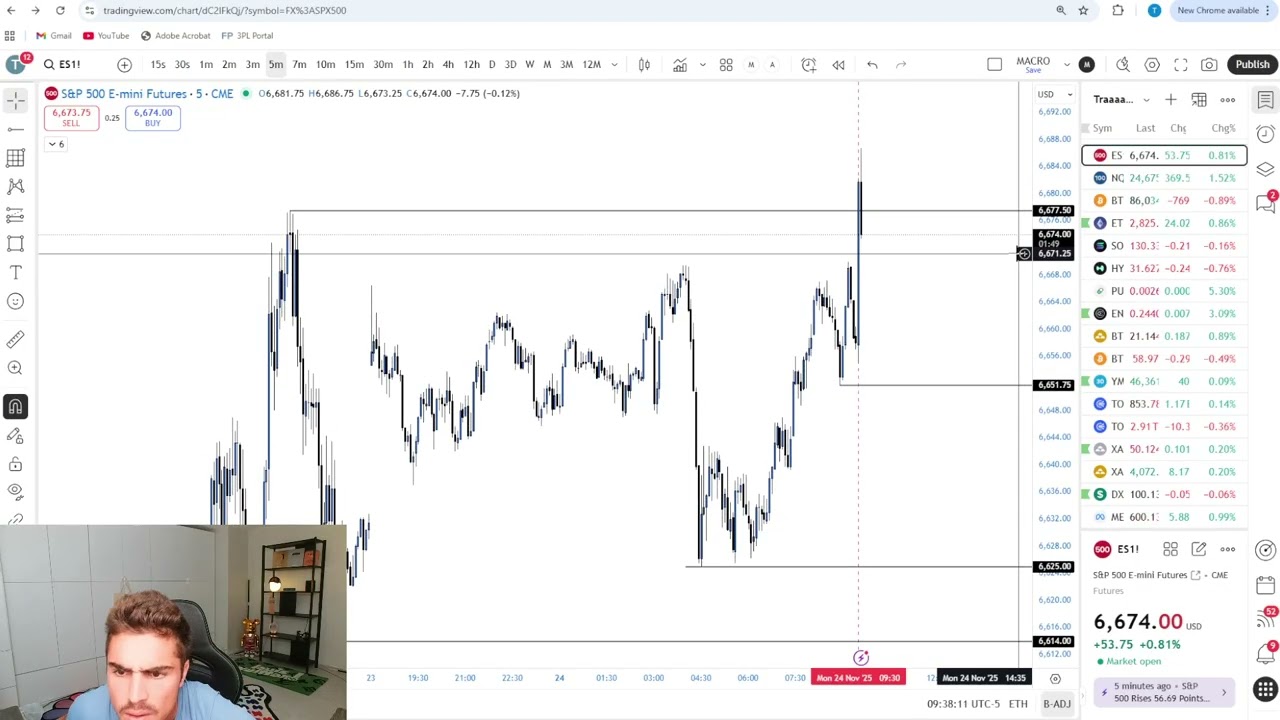Select the zoom in tool
This screenshot has width=1280, height=720.
click(15, 368)
